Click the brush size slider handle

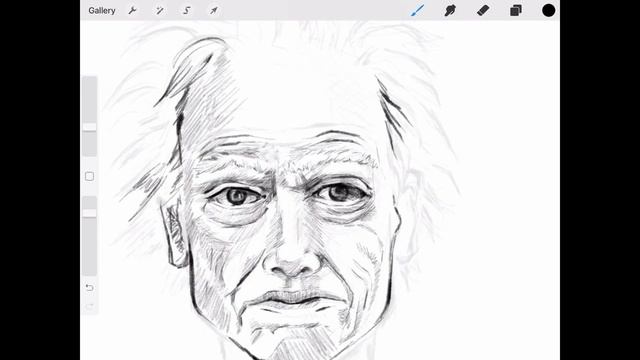89,127
